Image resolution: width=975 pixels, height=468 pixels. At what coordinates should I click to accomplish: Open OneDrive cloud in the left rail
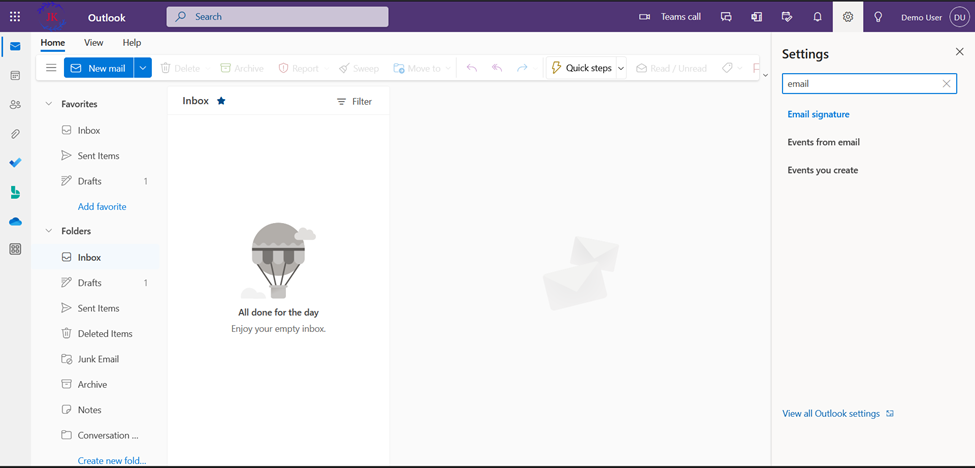(16, 221)
